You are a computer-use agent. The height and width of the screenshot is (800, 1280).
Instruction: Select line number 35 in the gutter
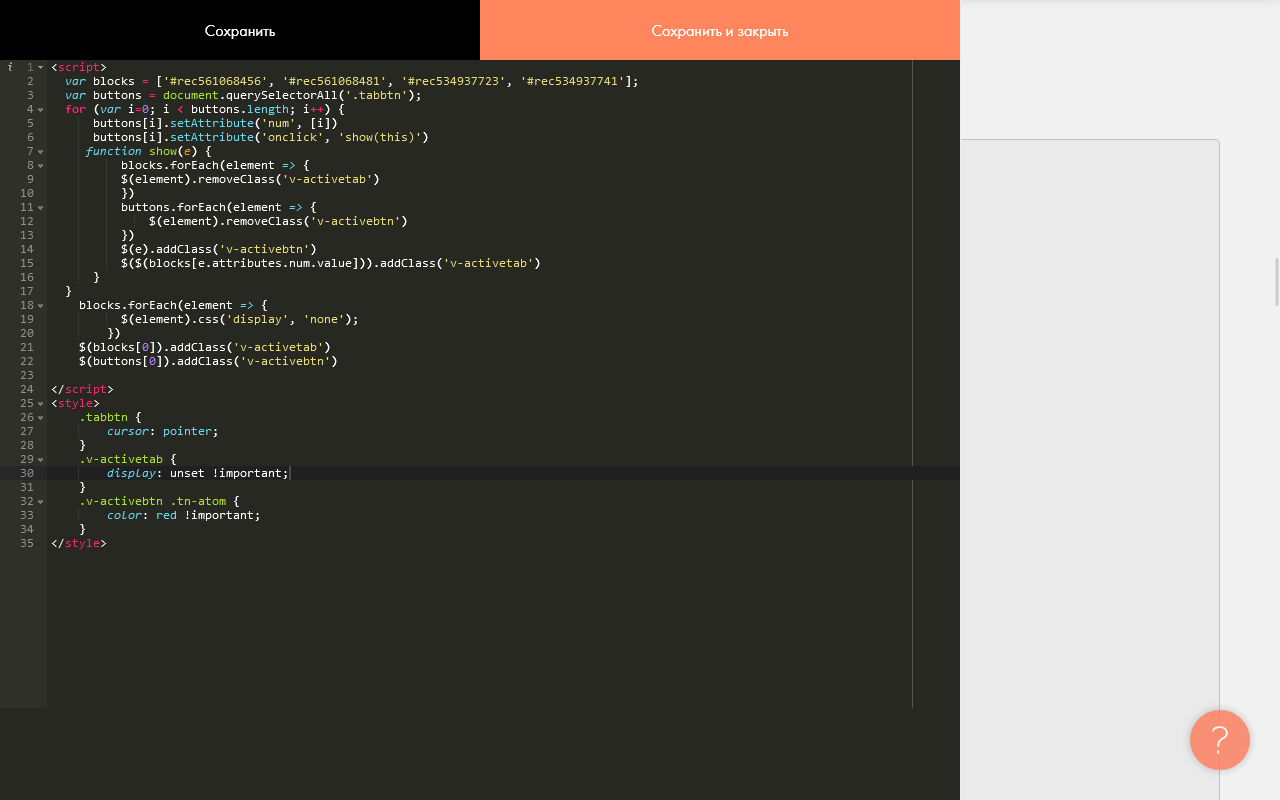coord(27,543)
